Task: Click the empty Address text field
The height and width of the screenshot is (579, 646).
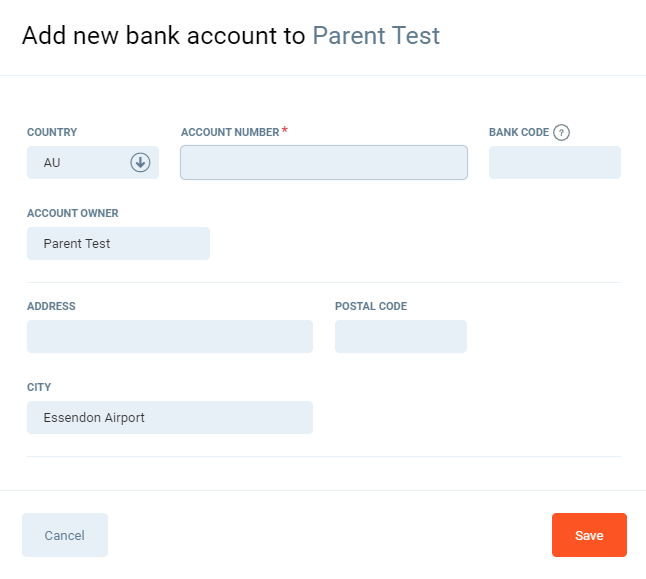Action: (169, 336)
